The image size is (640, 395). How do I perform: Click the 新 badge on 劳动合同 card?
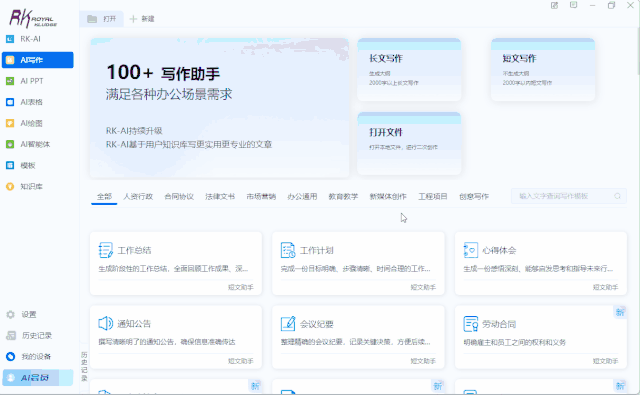tap(620, 312)
